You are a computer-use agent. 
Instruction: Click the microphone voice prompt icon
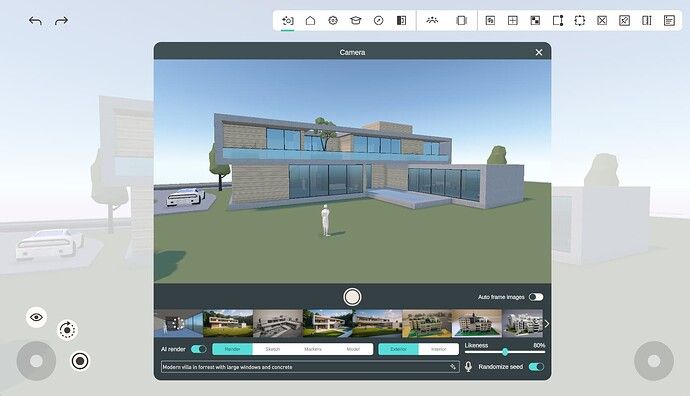(468, 367)
